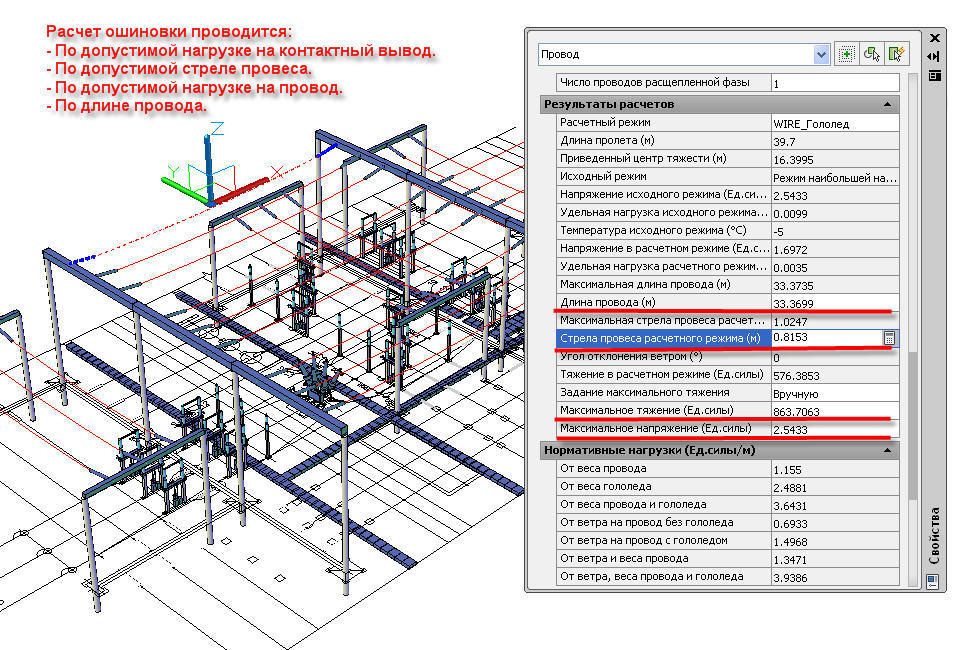
Task: Open the Провод object type dropdown
Action: pos(821,55)
